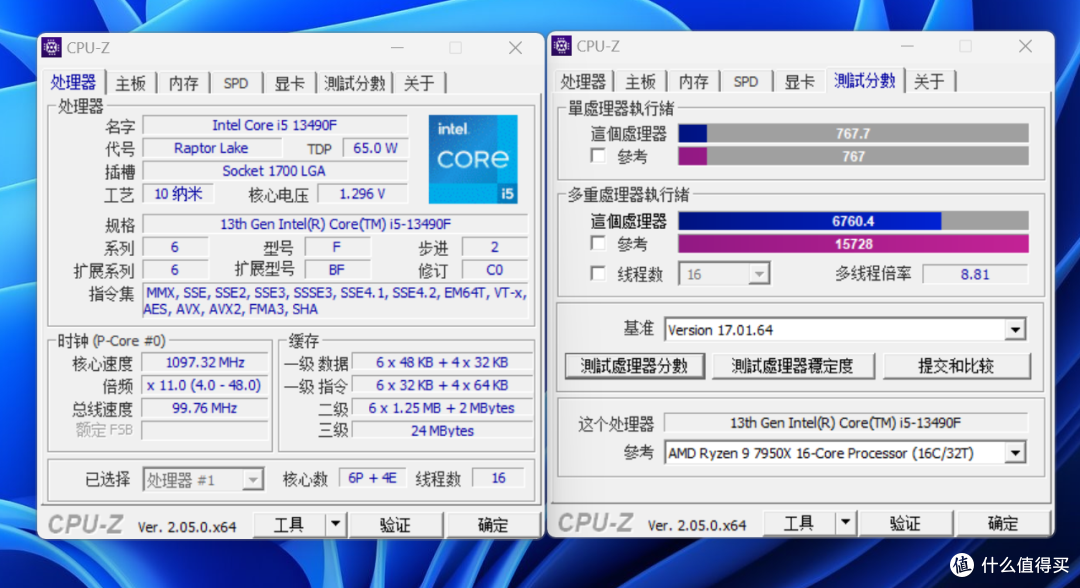Open 显卡 tab in the benchmark window
Viewport: 1080px width, 588px height.
pyautogui.click(x=799, y=82)
